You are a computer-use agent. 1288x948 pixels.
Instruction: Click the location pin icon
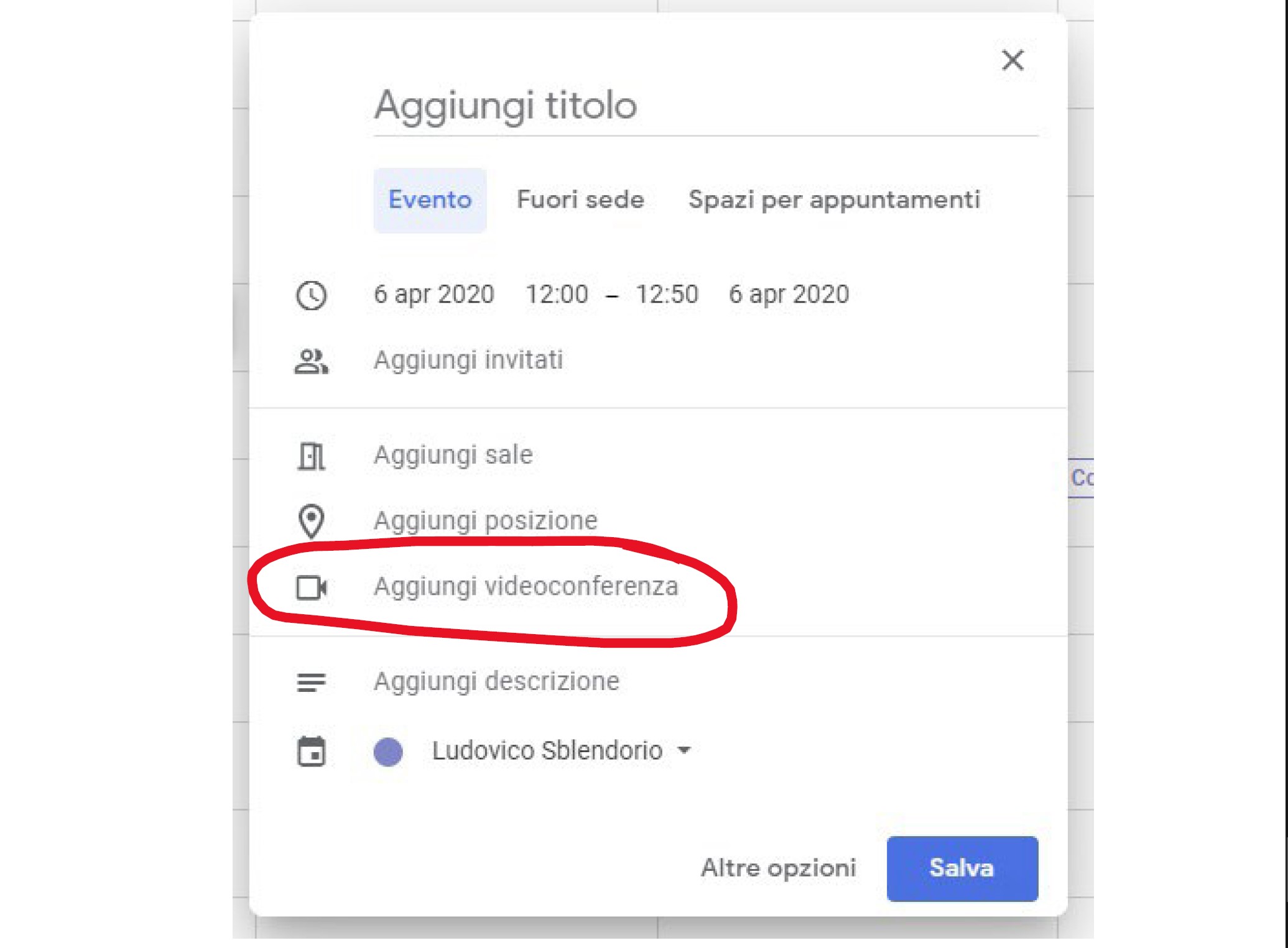tap(311, 521)
